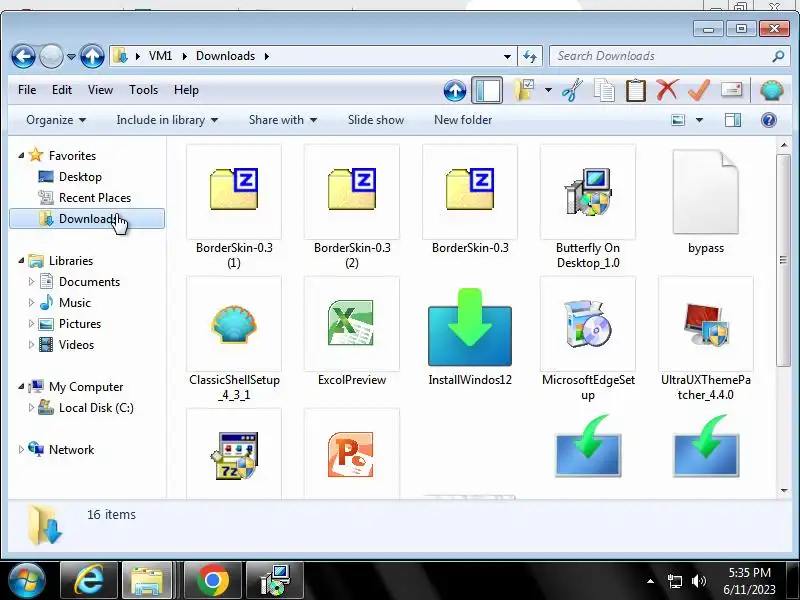Go up one folder level using blue arrow beside Forward

coord(92,56)
